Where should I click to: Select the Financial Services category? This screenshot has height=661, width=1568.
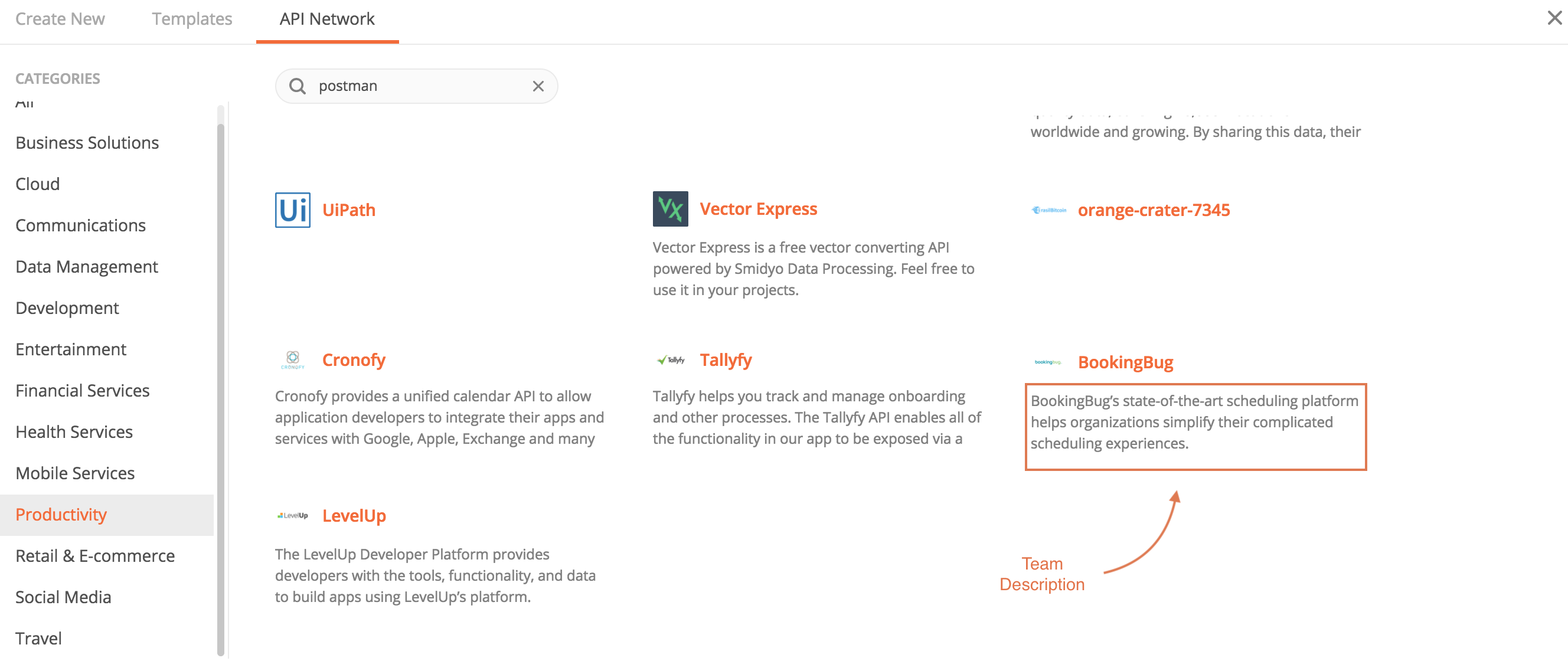(x=82, y=390)
